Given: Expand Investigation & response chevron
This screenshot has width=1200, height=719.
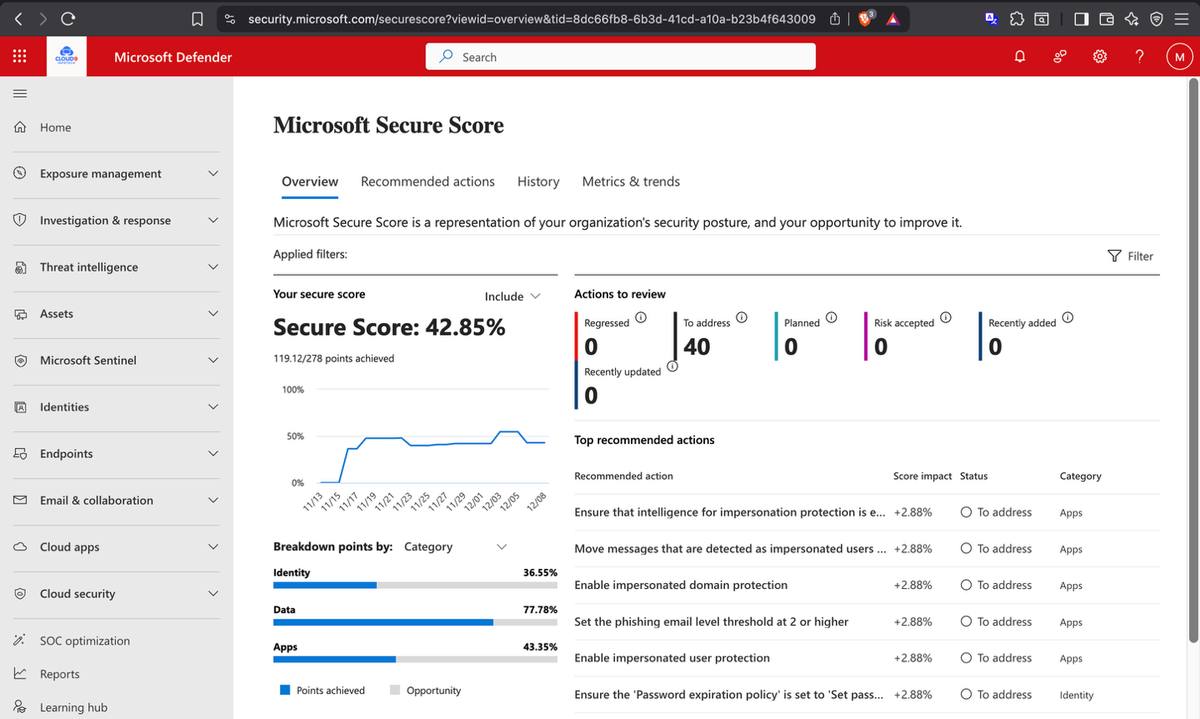Looking at the screenshot, I should (213, 220).
